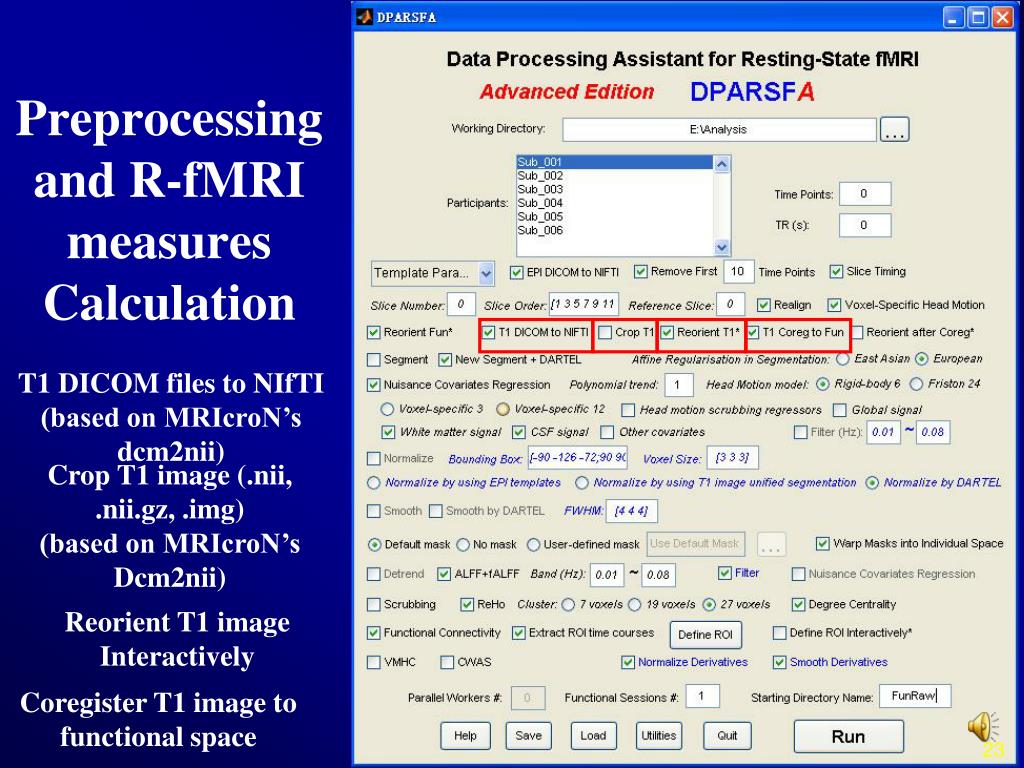Toggle White matter signal checkbox
Image resolution: width=1024 pixels, height=768 pixels.
[x=388, y=432]
